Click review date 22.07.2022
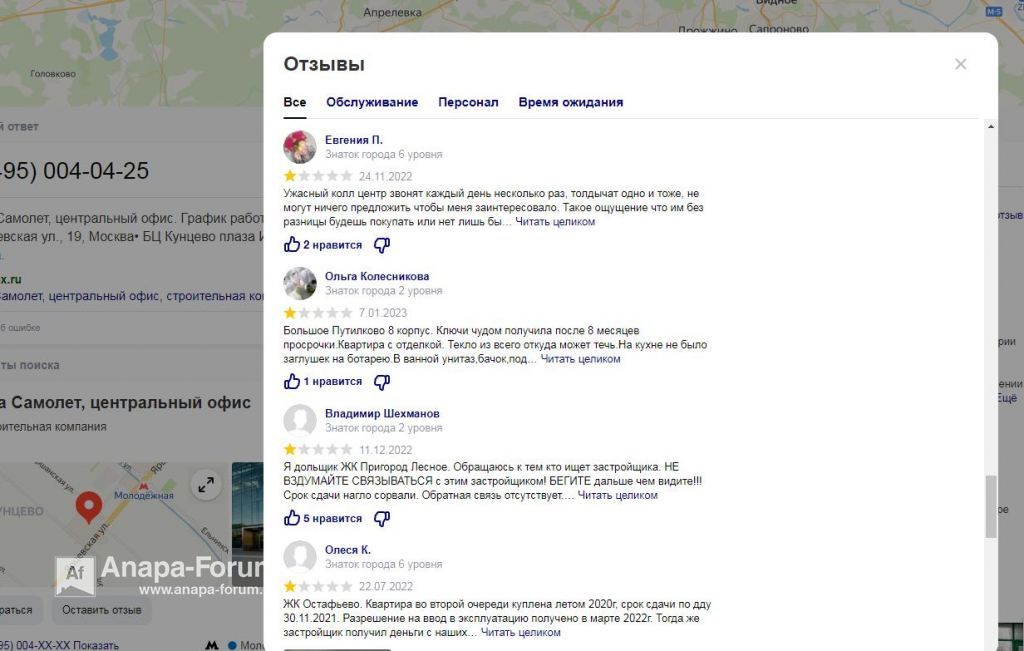 (385, 586)
